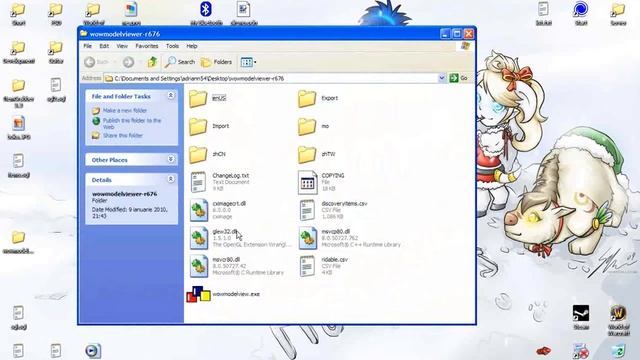
Task: Click Publish this folder to the Web
Action: pos(131,123)
